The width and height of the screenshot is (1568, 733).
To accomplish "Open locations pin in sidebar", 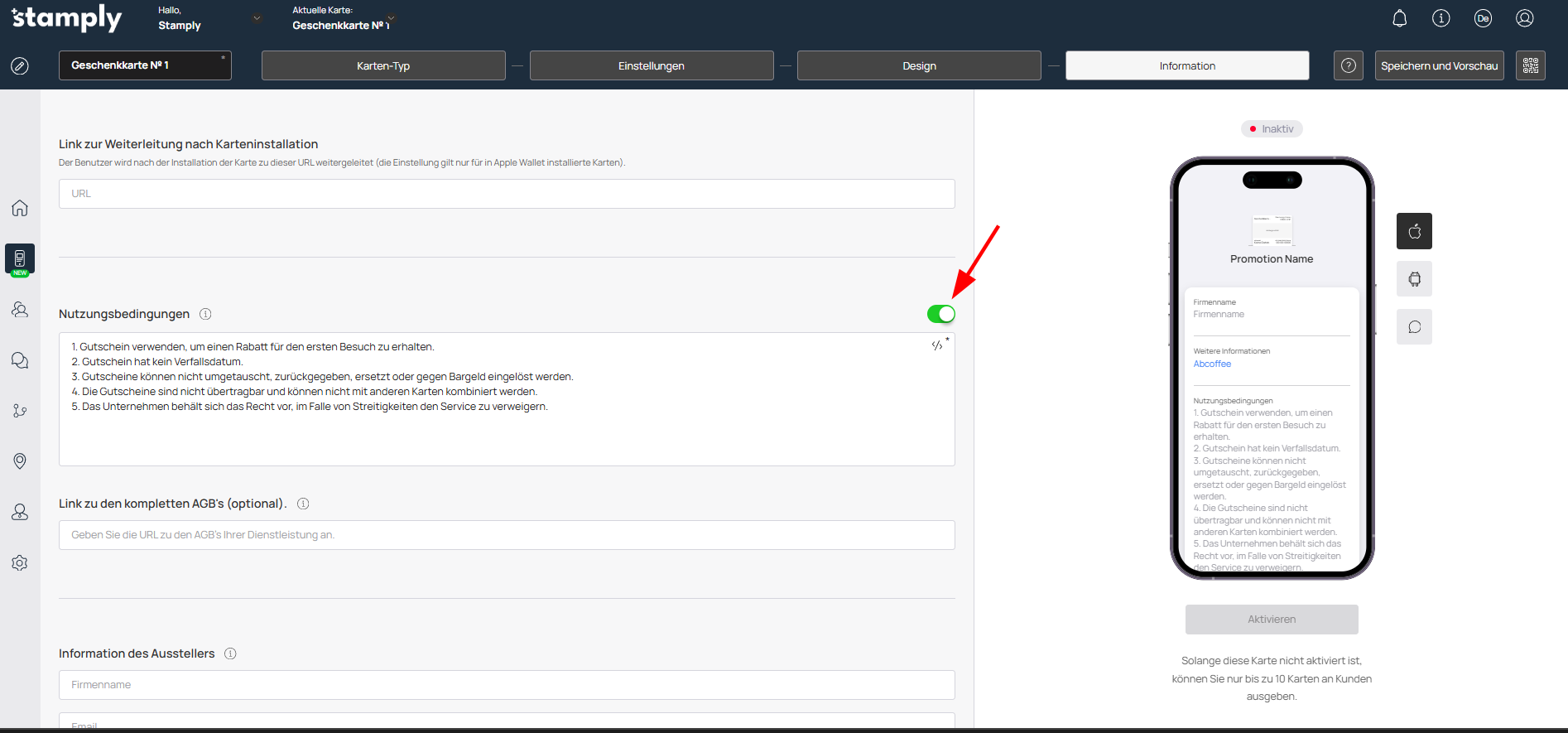I will (x=20, y=461).
